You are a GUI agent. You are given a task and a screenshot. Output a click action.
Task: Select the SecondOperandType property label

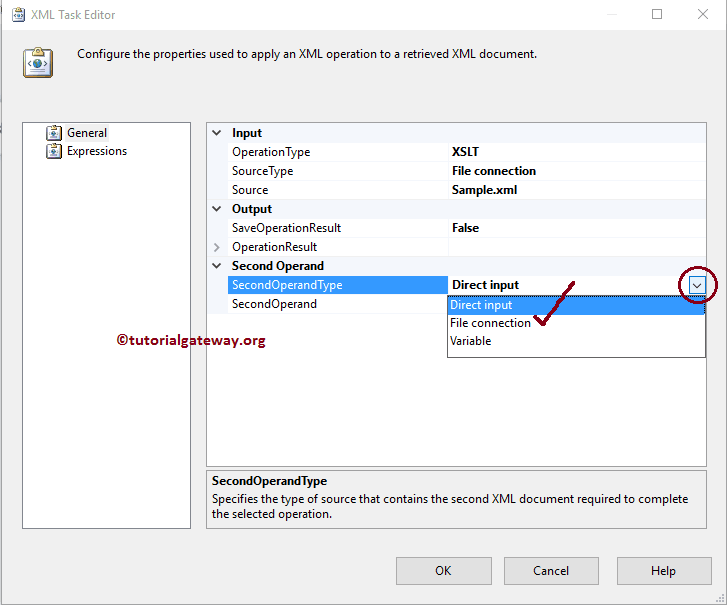(287, 285)
